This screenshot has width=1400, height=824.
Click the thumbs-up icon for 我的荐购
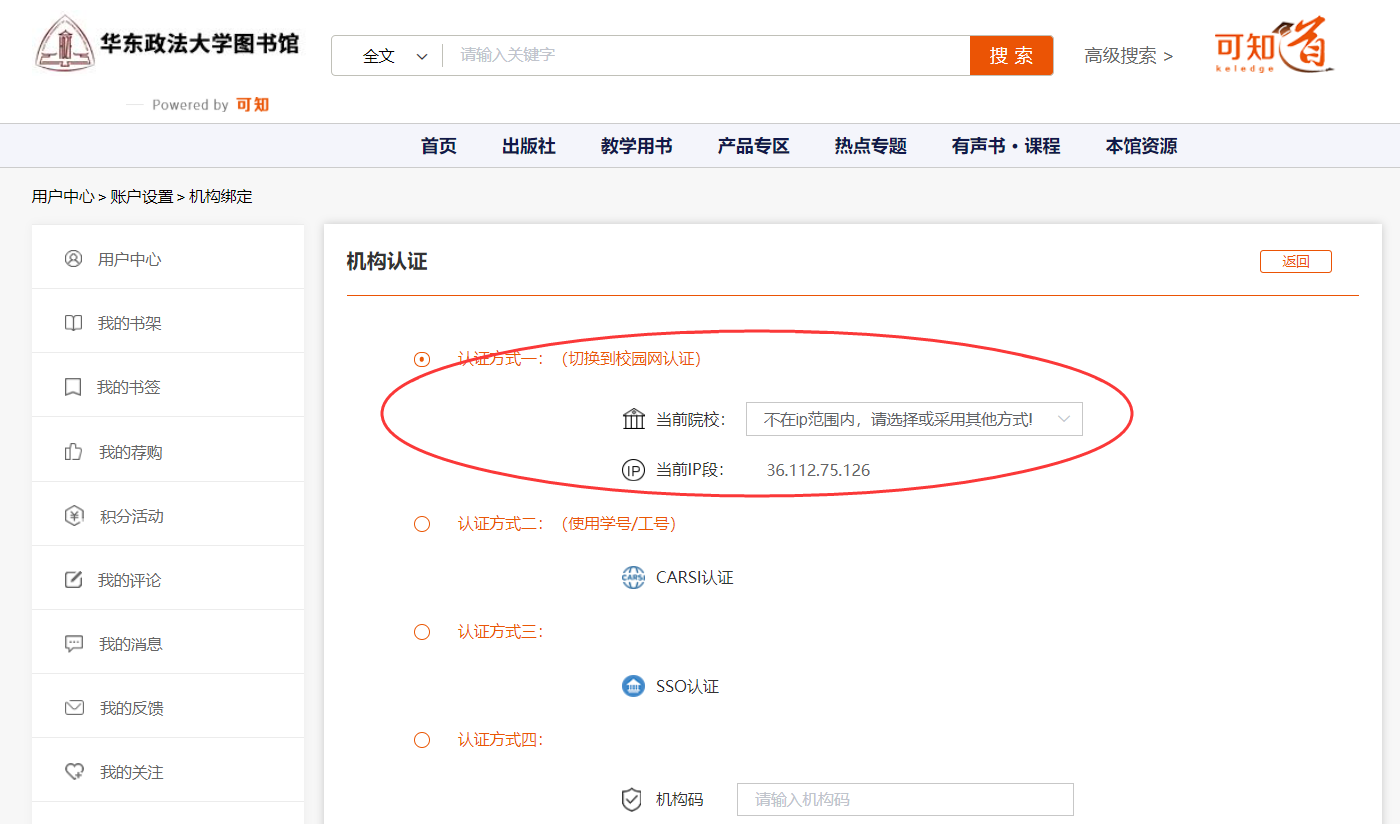tap(73, 452)
